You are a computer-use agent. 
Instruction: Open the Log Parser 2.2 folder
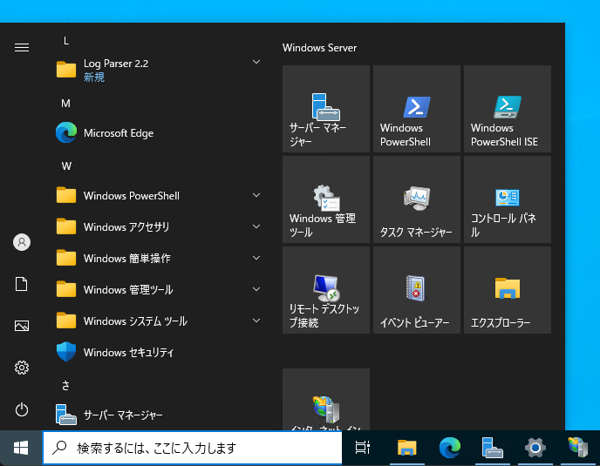tap(159, 70)
